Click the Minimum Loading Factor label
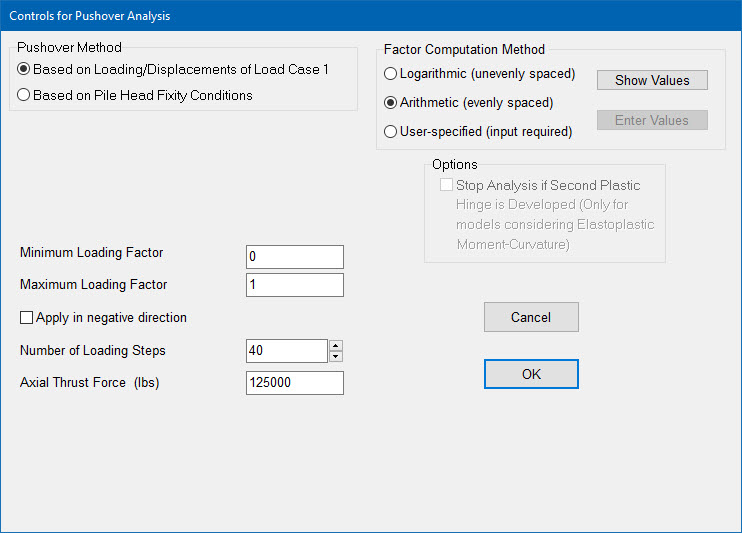Screen dimensions: 742x533 click(x=91, y=252)
